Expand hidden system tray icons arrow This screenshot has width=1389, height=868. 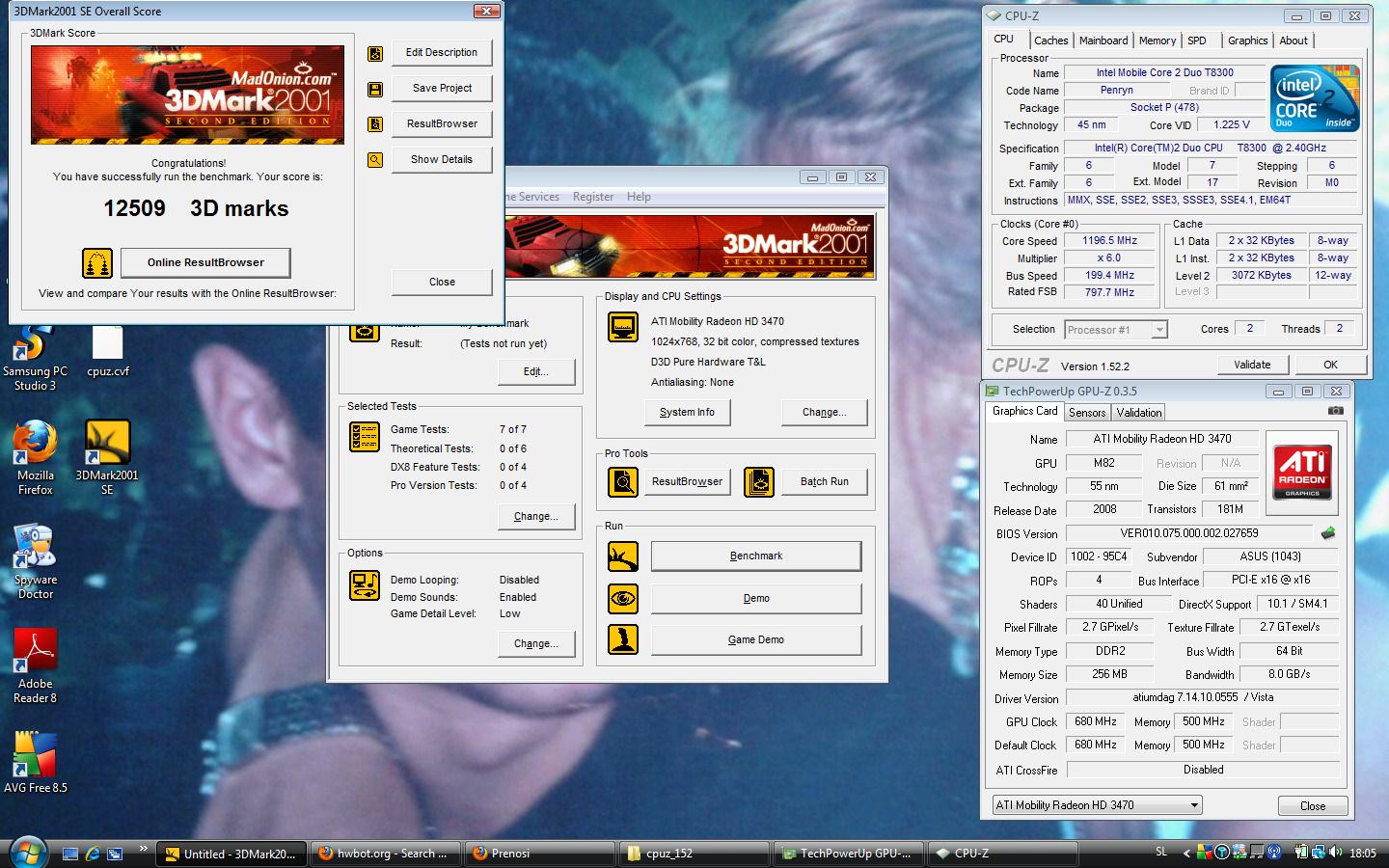(x=1186, y=853)
